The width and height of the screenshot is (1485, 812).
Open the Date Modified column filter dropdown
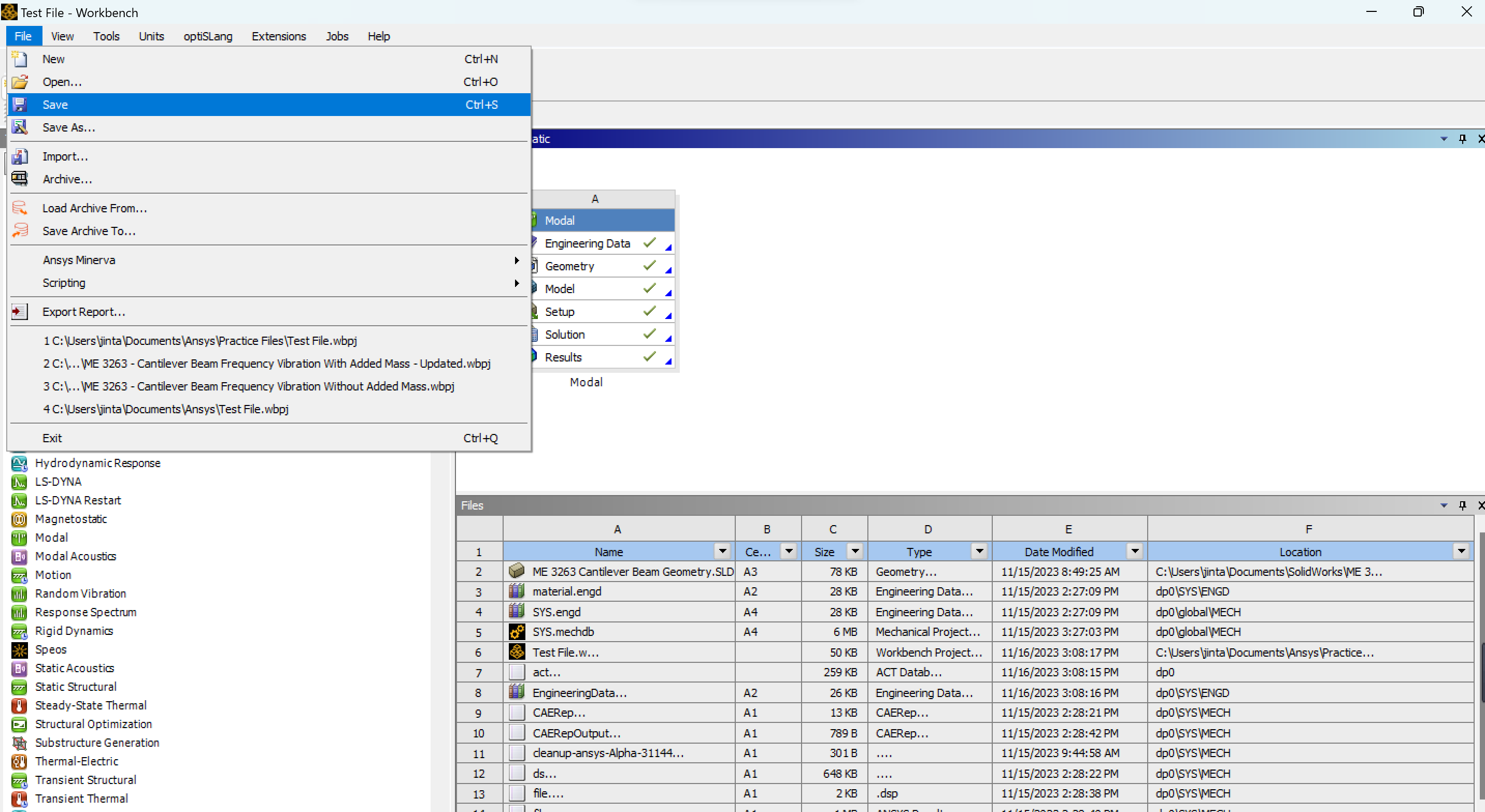[x=1135, y=551]
